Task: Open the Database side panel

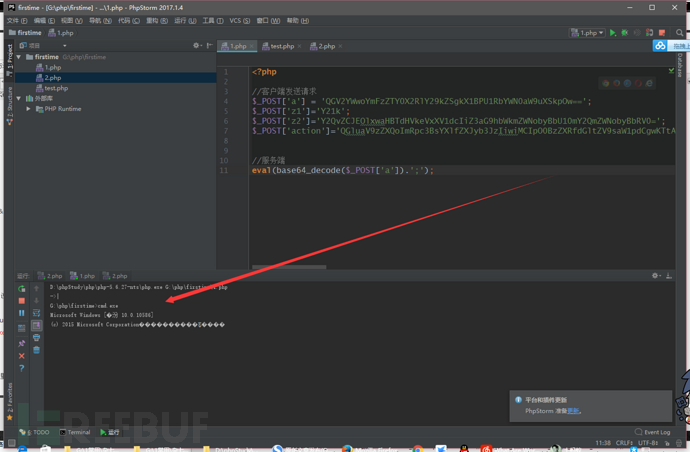Action: (x=680, y=65)
